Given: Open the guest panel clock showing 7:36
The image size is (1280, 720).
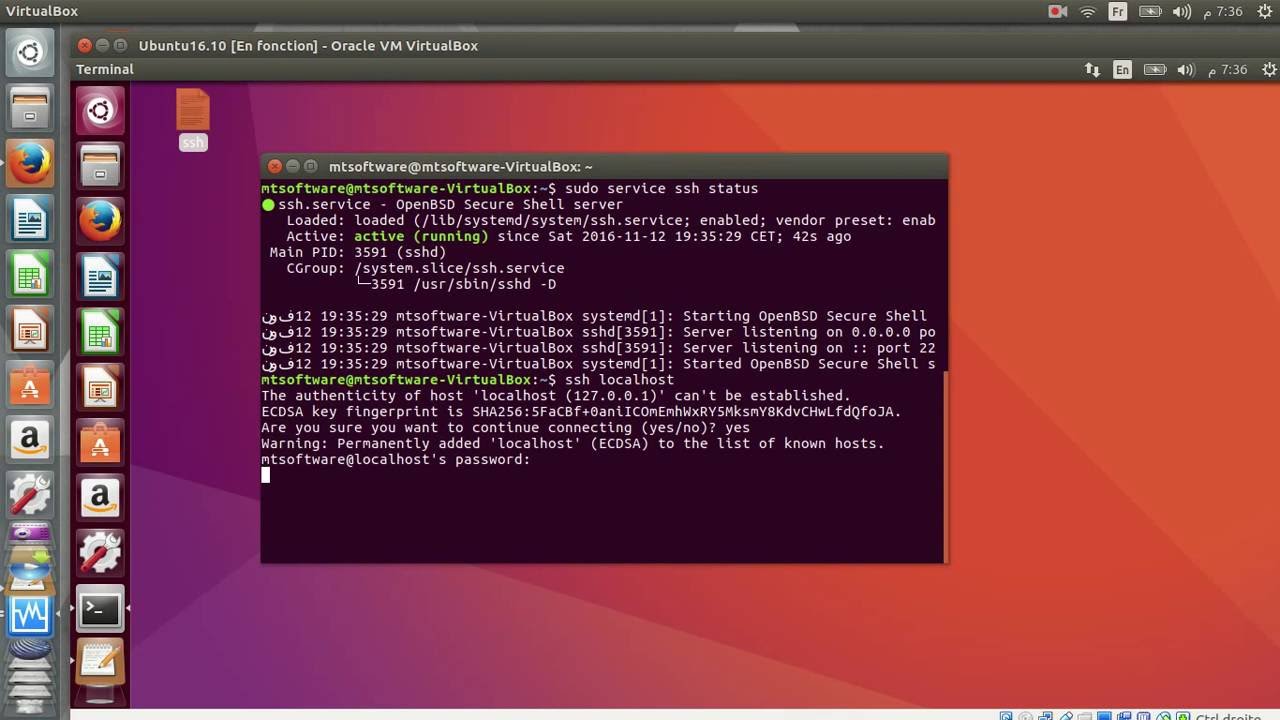Looking at the screenshot, I should 1227,70.
